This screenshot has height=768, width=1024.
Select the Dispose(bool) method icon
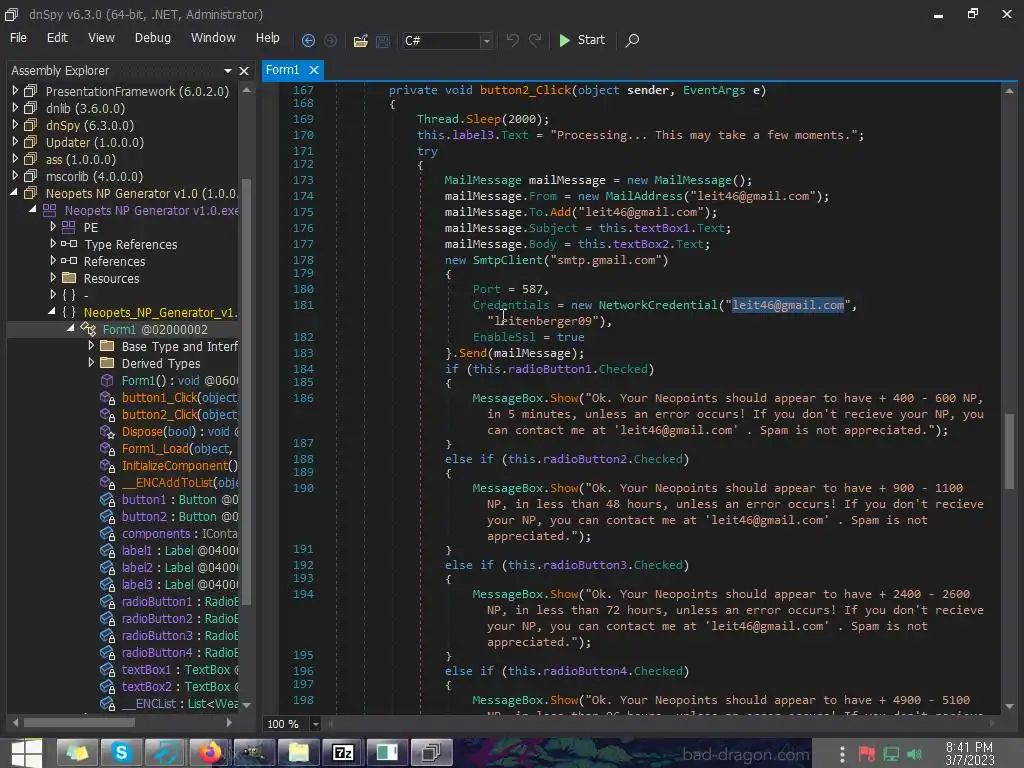(x=107, y=431)
